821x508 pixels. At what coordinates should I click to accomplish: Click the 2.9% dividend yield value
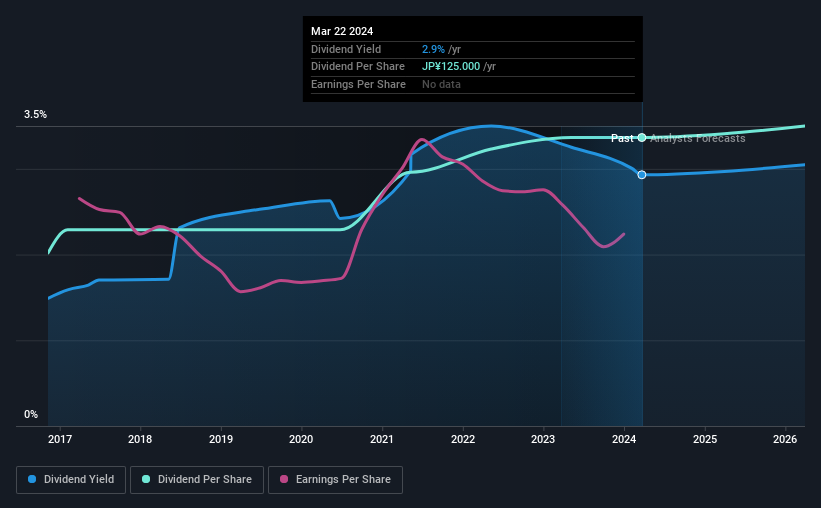point(434,49)
